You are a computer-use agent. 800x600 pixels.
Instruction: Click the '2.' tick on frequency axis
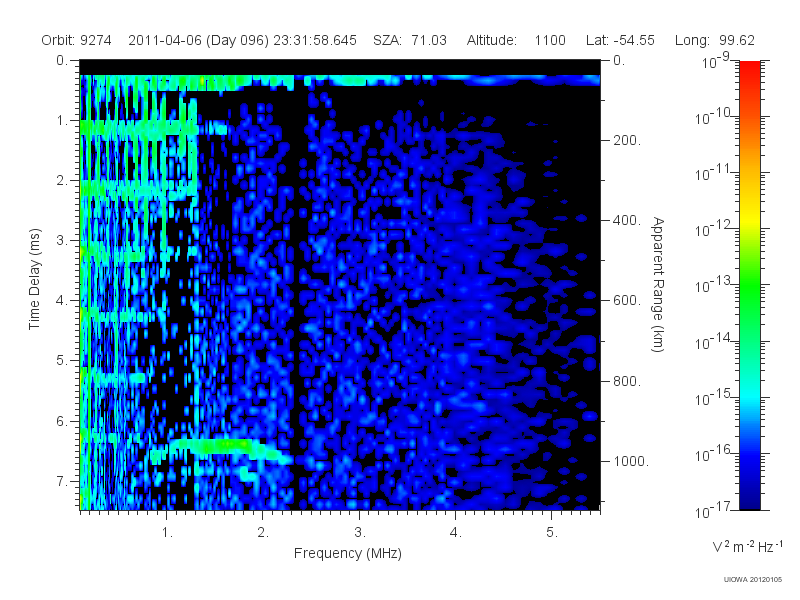click(263, 533)
